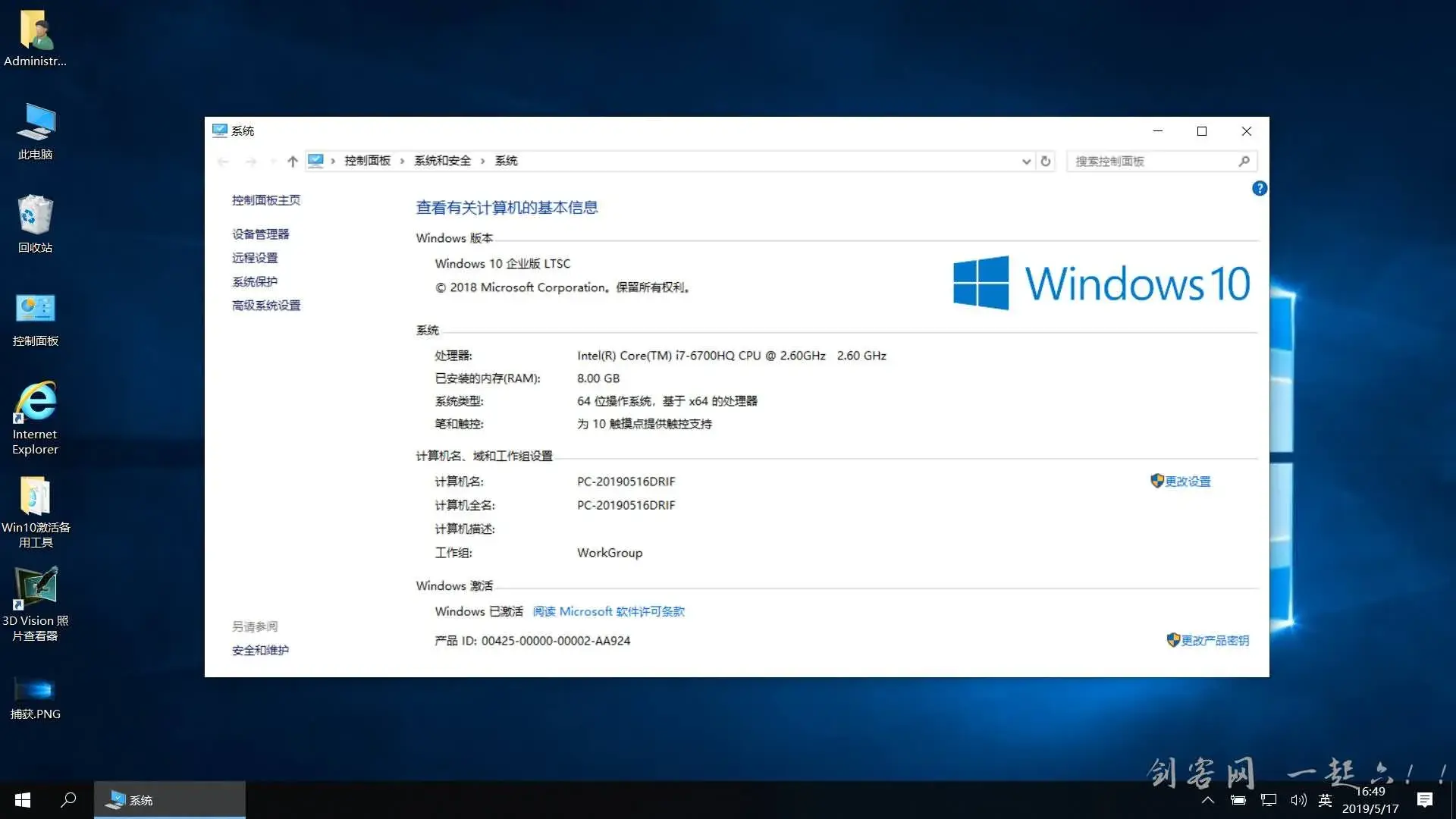Click processor text Intel(R) Core(TM) i7-6700HQ
The width and height of the screenshot is (1456, 819).
pos(732,355)
